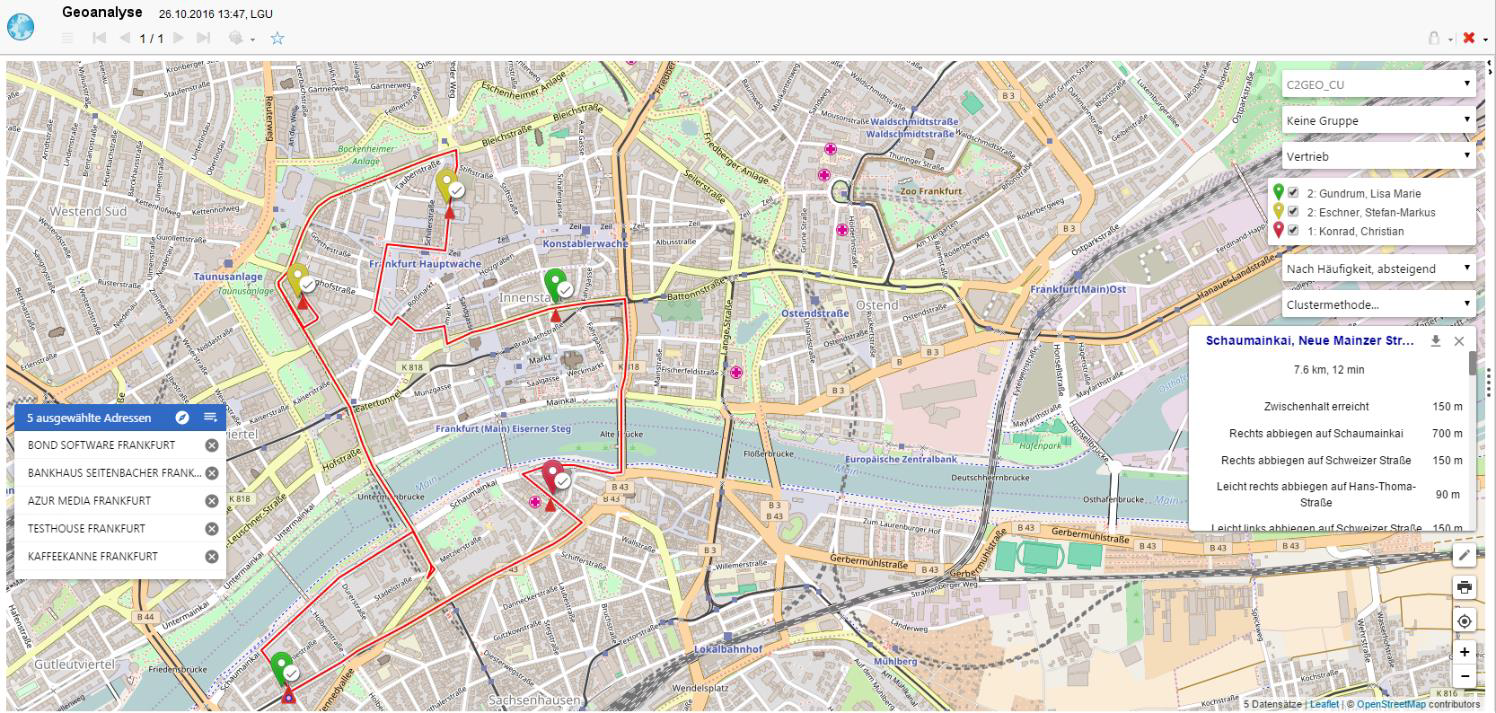Image resolution: width=1496 pixels, height=713 pixels.
Task: Mark Geoanalyse as favorite with star
Action: tap(277, 38)
